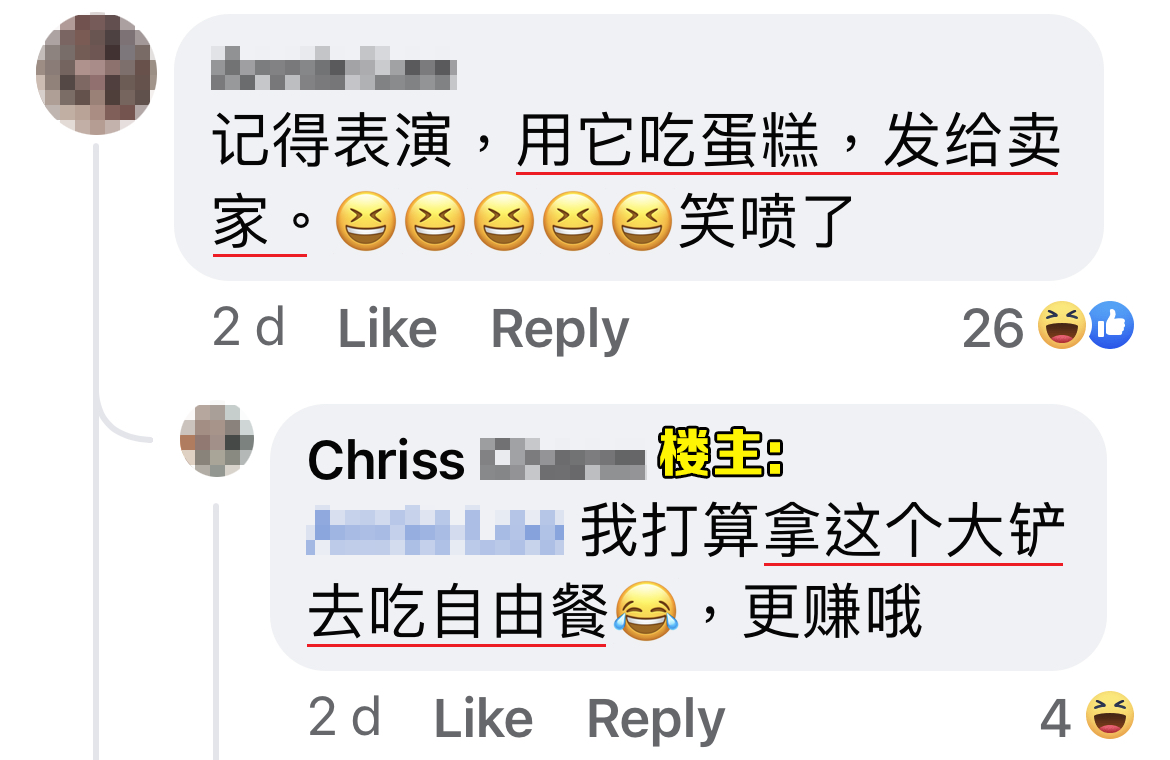This screenshot has height=760, width=1170.
Task: Select the first laughing emoji after 家。
Action: [x=366, y=221]
